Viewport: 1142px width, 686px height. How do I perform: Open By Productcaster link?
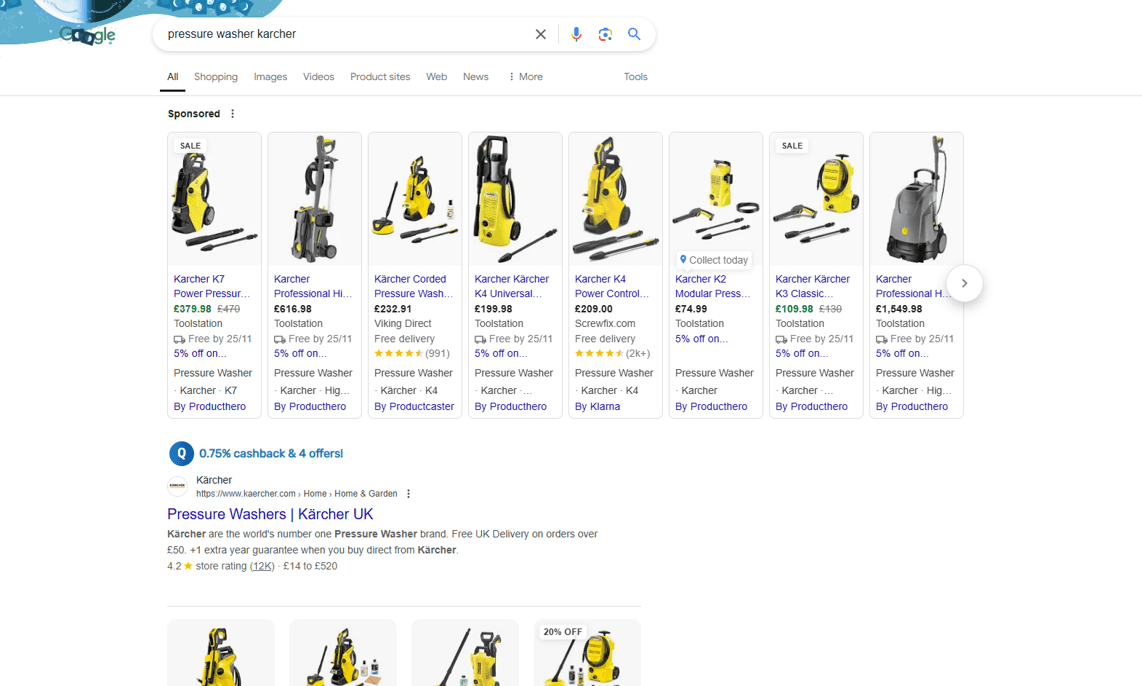414,406
